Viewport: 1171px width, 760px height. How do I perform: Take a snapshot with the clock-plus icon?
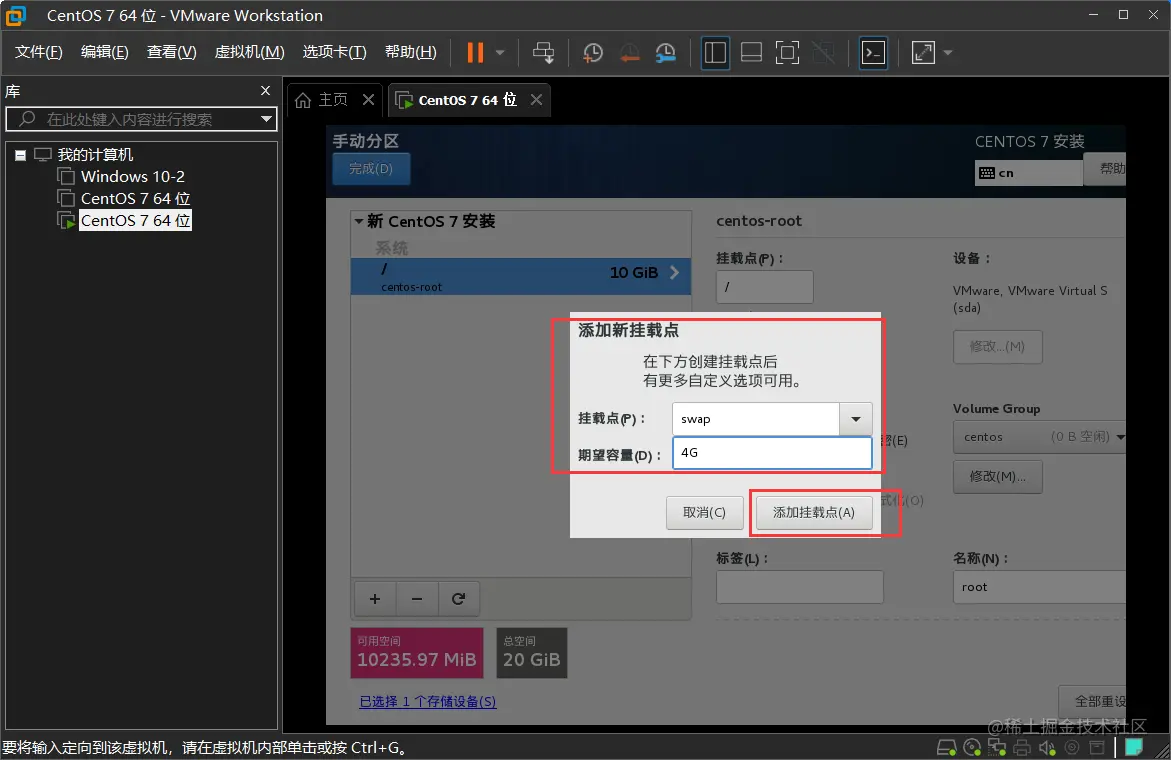tap(593, 52)
